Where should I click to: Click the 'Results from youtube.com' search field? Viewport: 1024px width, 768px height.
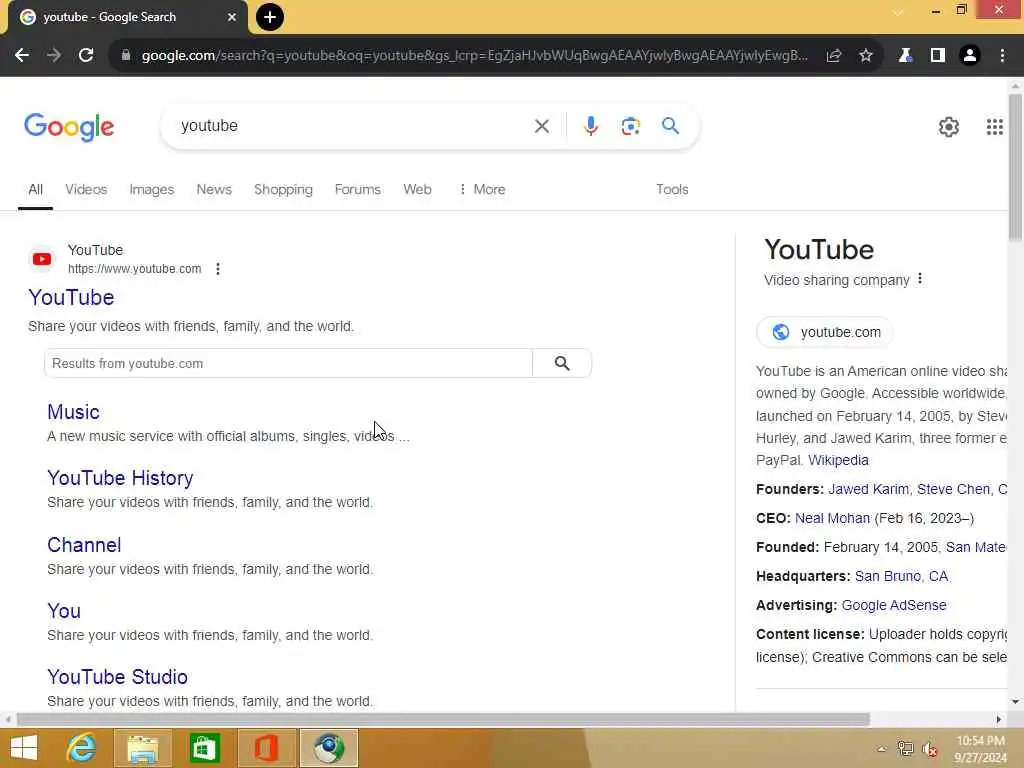click(x=288, y=363)
